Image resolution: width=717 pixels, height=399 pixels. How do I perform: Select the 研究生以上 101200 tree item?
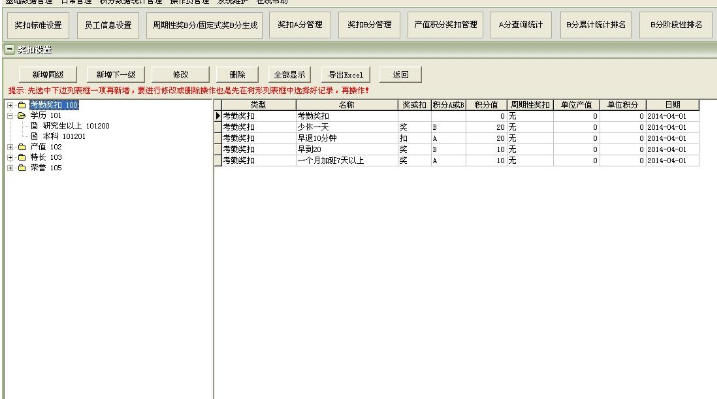point(76,126)
